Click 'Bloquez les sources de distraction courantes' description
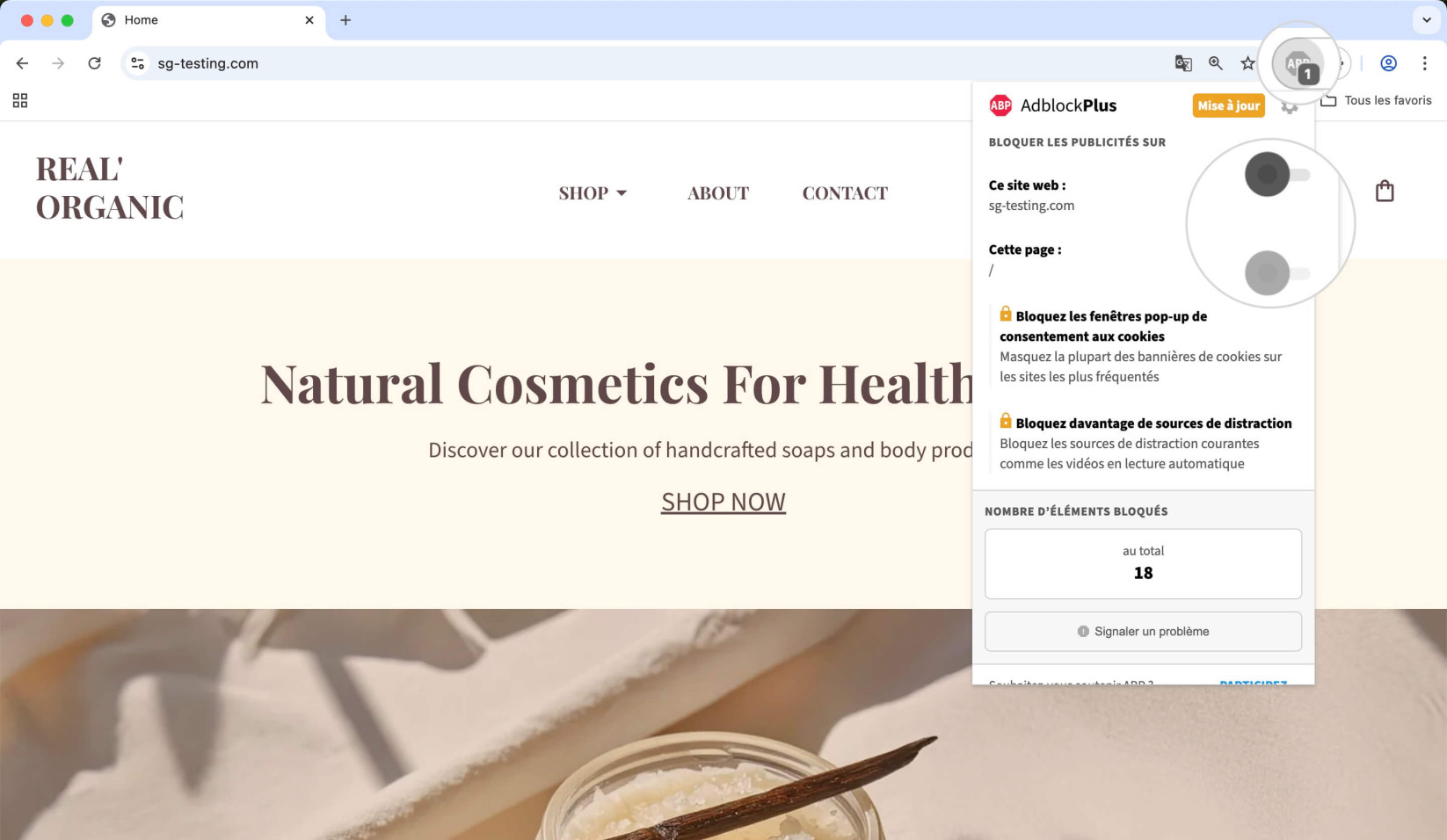 [1130, 453]
